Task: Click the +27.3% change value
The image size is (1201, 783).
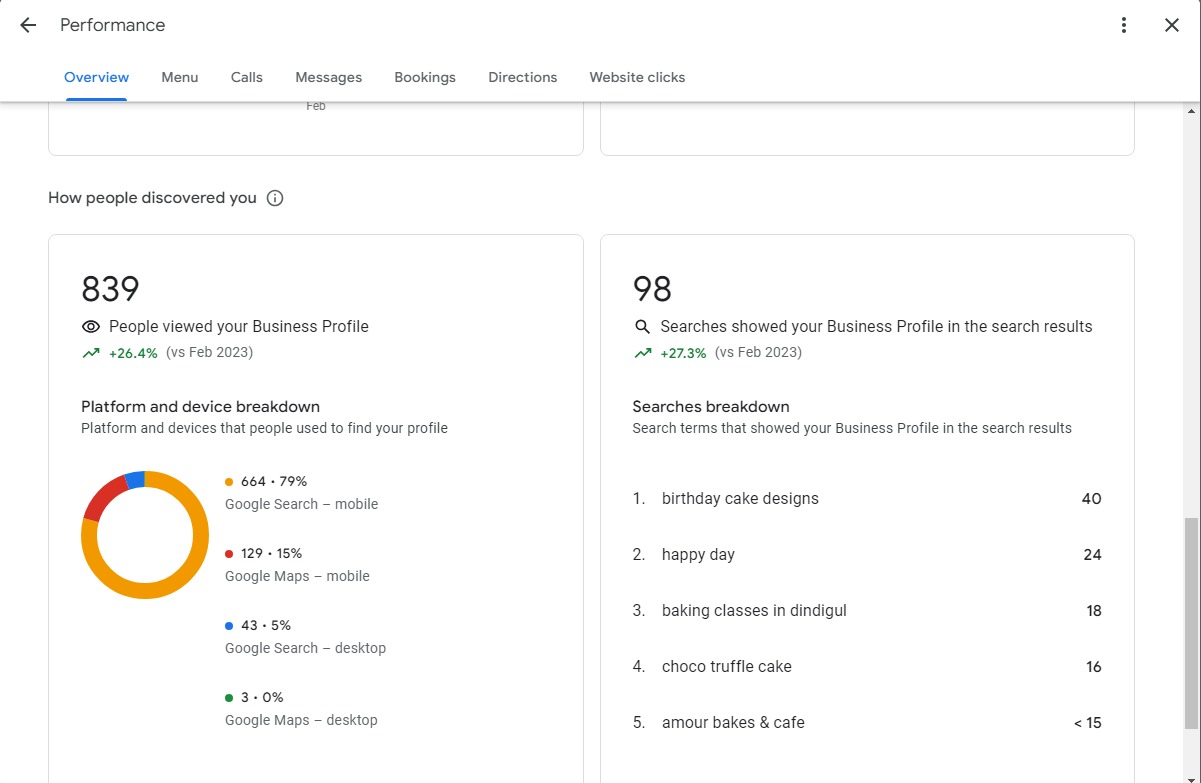Action: tap(683, 353)
